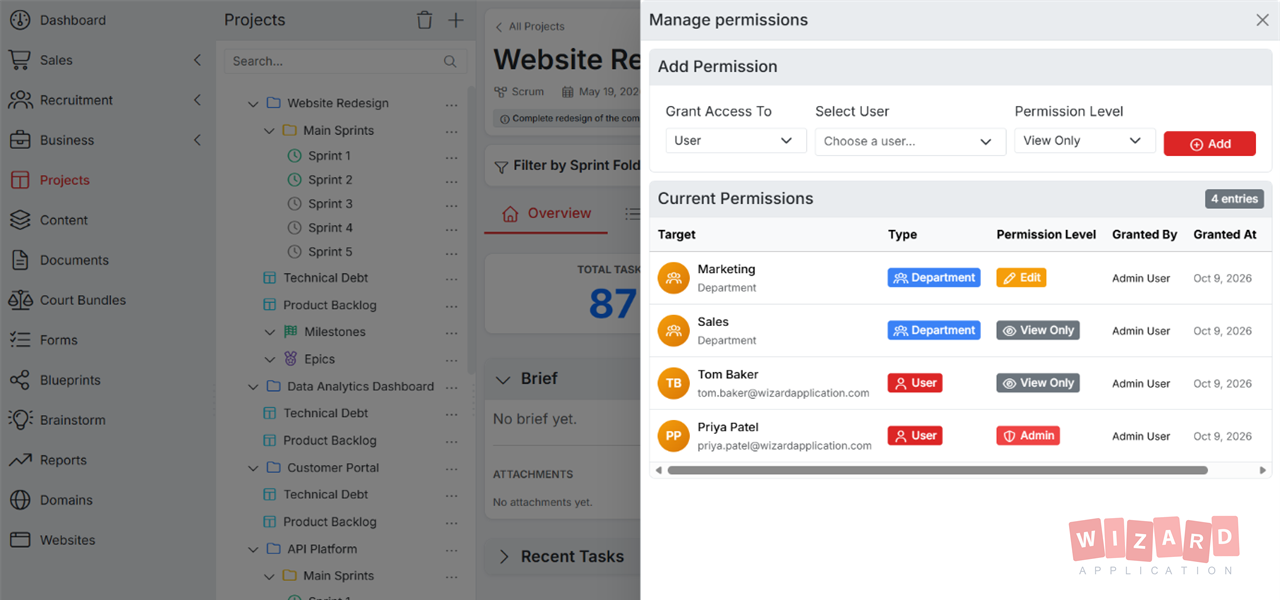Collapse the Customer Portal folder

[x=253, y=468]
